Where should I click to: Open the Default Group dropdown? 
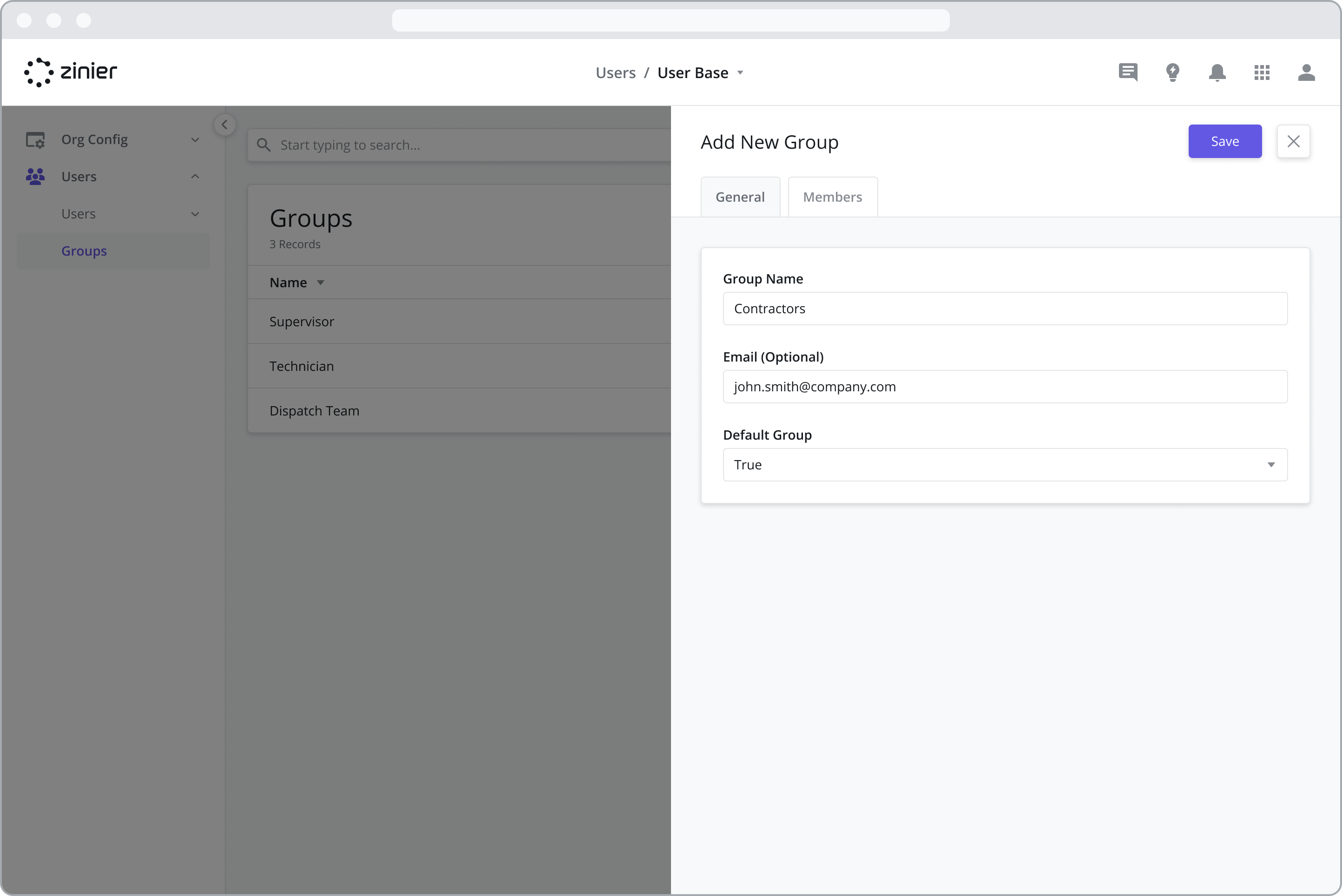[x=1005, y=465]
